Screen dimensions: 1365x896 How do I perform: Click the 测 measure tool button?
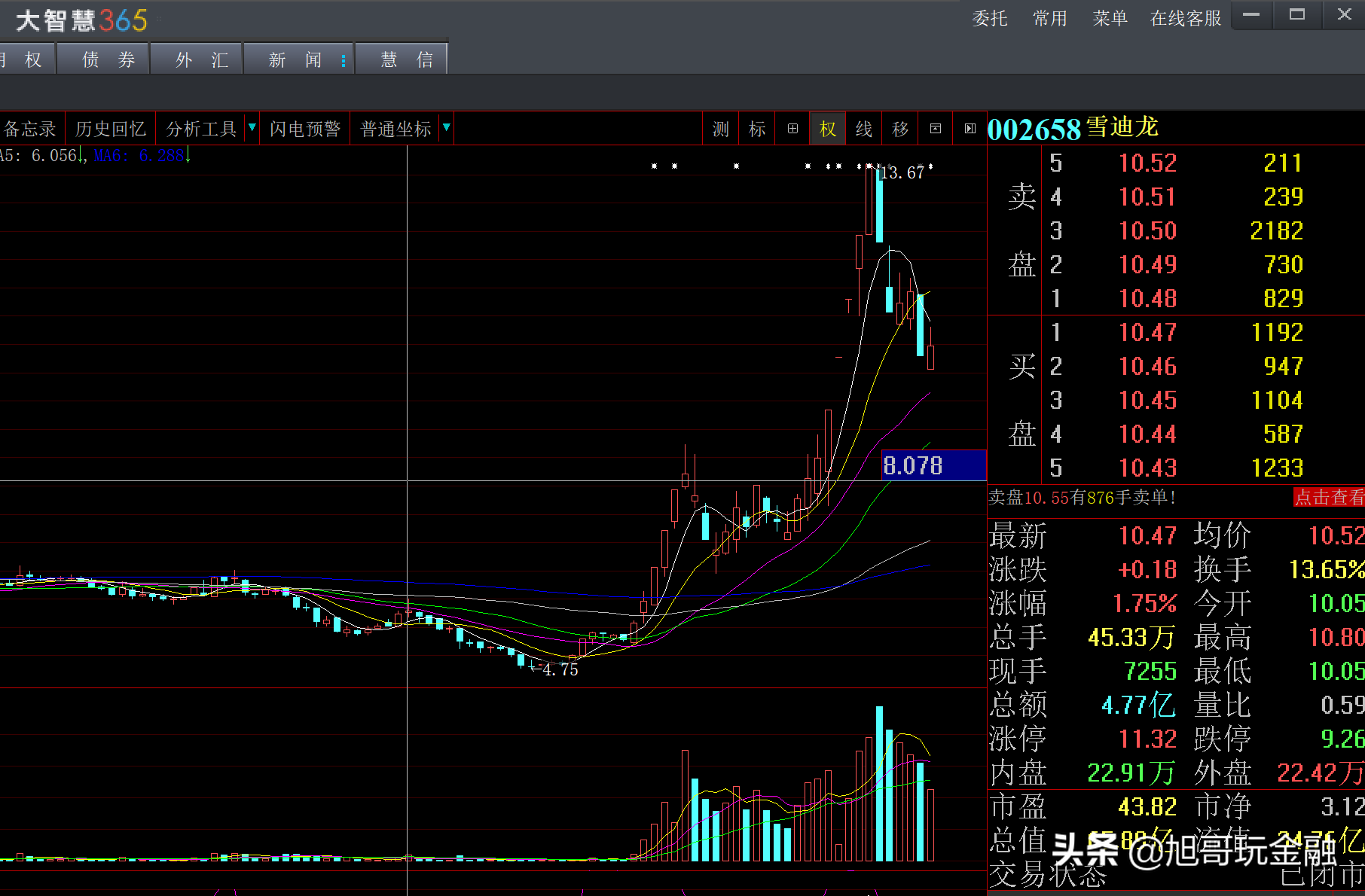click(721, 129)
